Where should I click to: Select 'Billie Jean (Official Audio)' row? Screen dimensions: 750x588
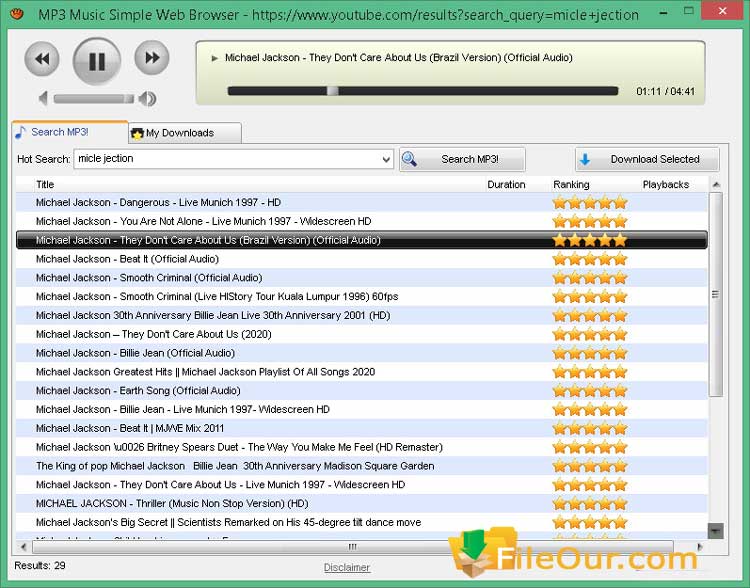362,353
